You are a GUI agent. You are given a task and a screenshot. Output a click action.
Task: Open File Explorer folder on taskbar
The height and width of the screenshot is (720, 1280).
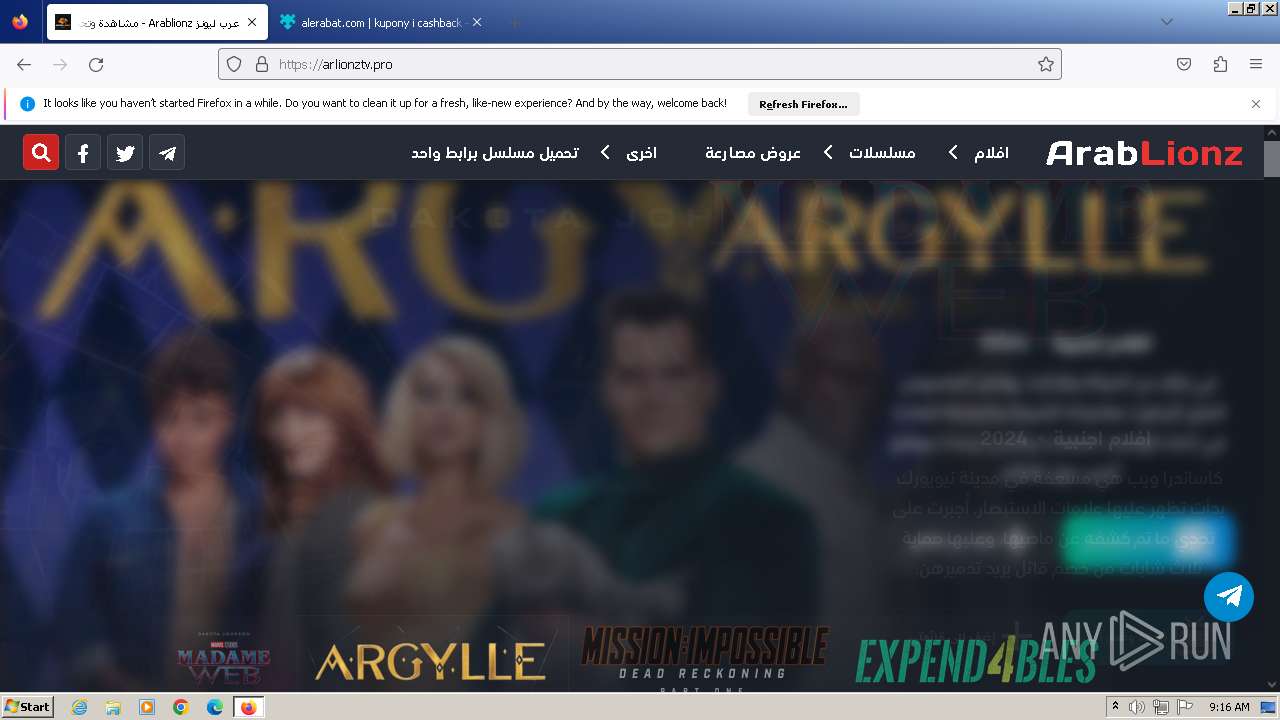(x=113, y=707)
